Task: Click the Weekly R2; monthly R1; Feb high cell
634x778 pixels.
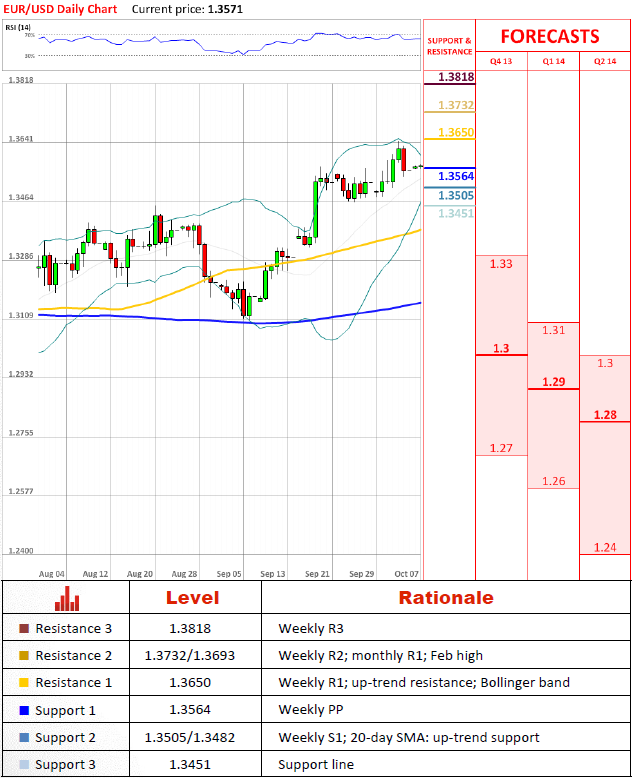Action: click(380, 656)
